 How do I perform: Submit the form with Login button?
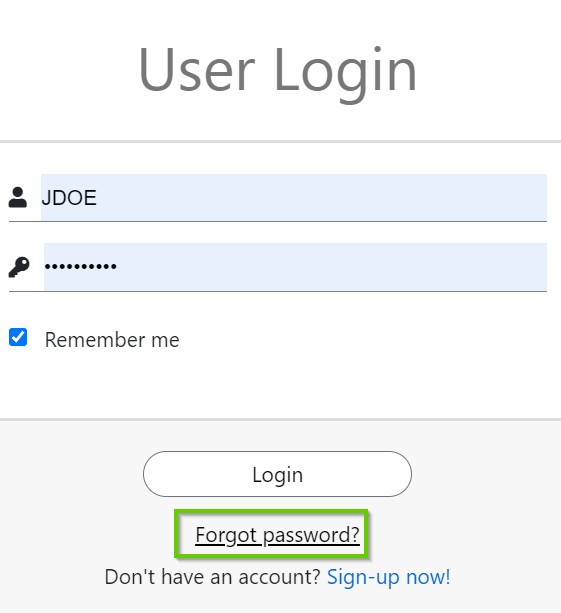pyautogui.click(x=277, y=474)
